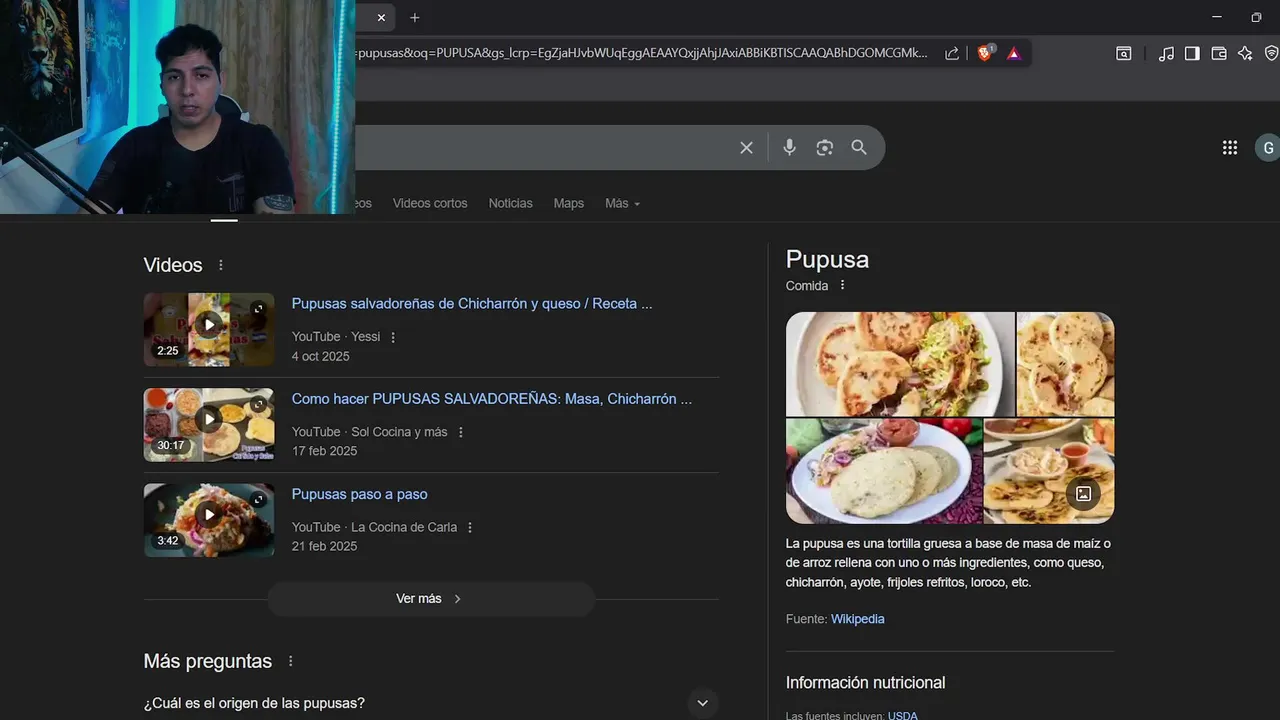Viewport: 1280px width, 720px height.
Task: Click preview icon on the 3:42 video thumbnail
Action: point(258,499)
